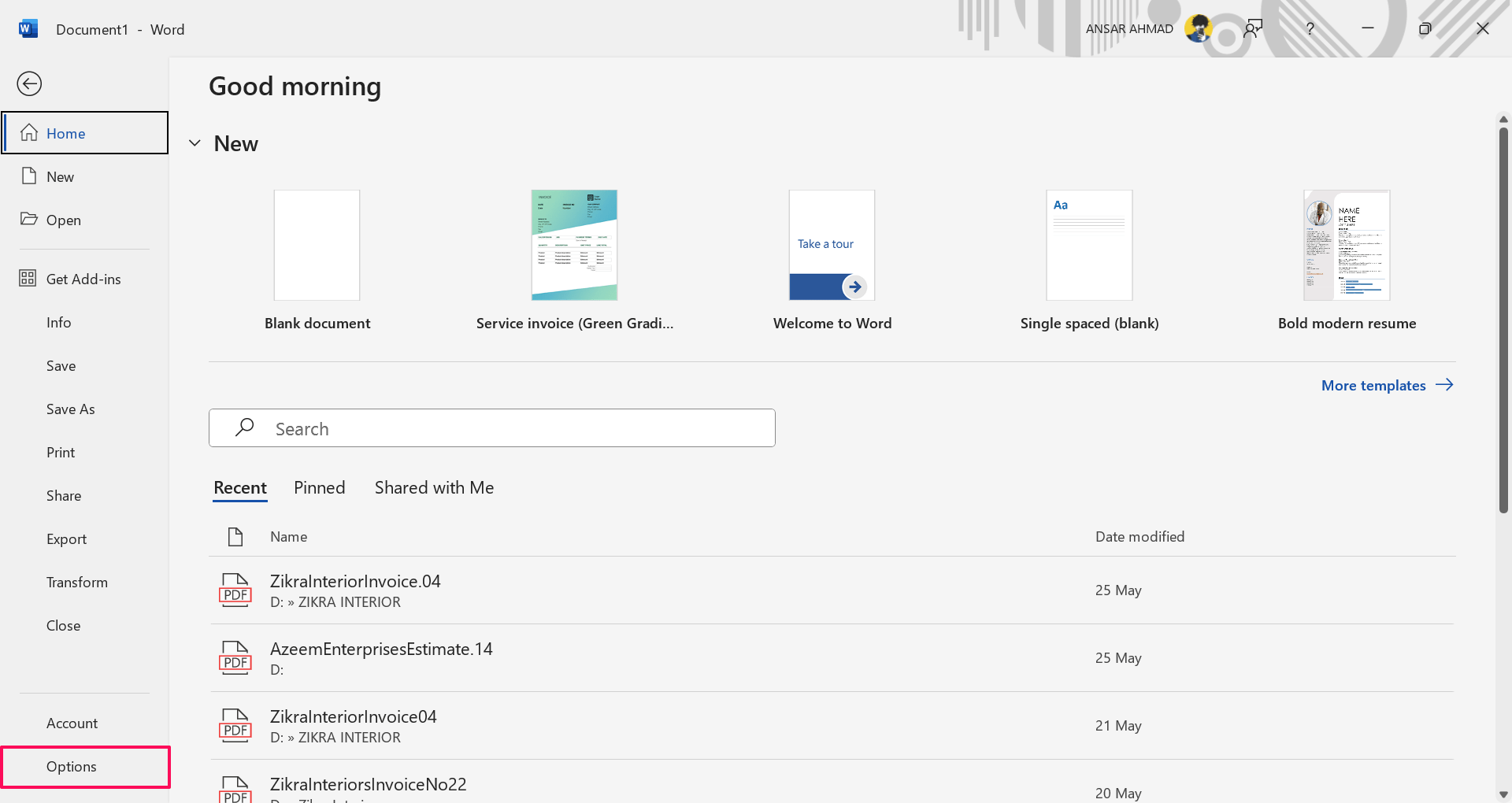The width and height of the screenshot is (1512, 803).
Task: Switch to the Shared with Me tab
Action: (434, 487)
